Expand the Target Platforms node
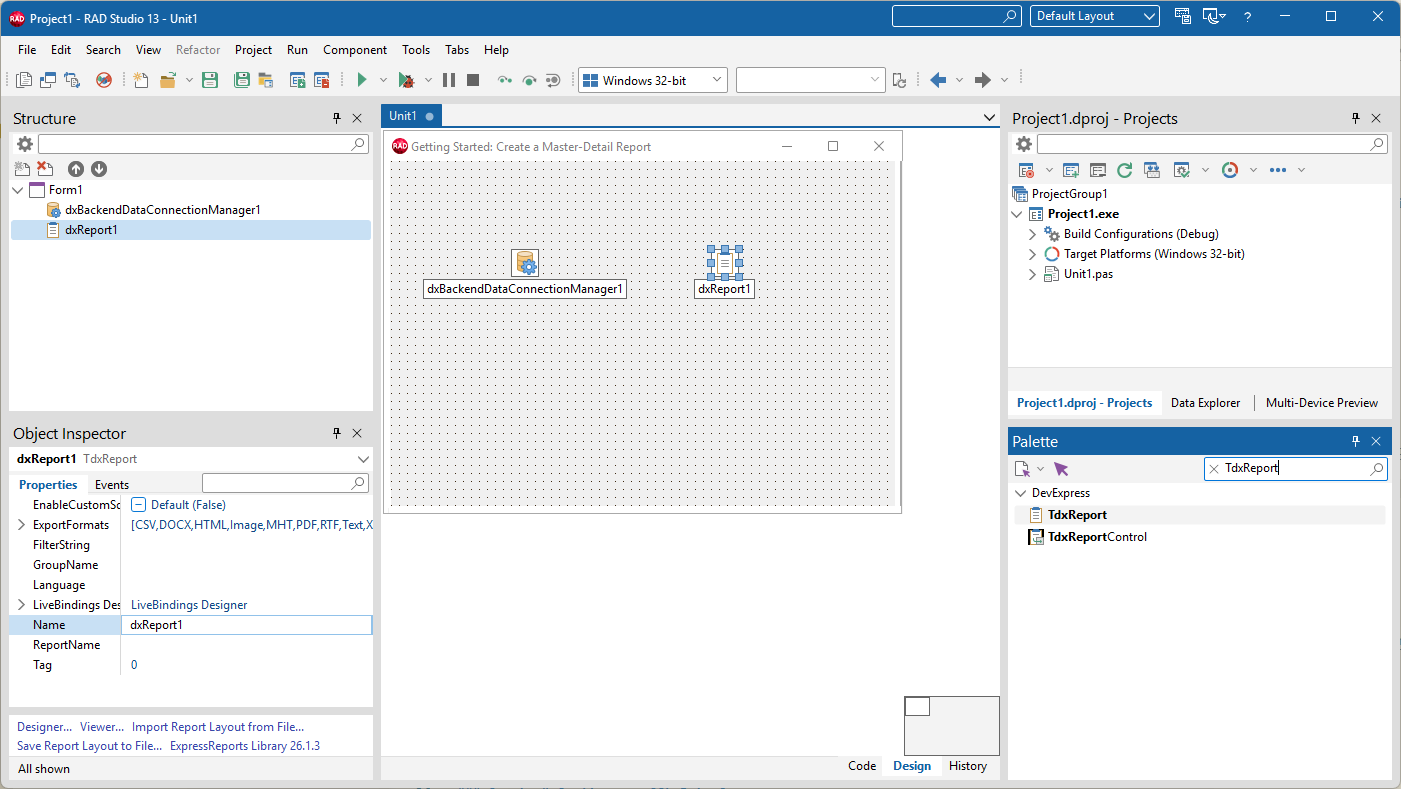 (1033, 254)
